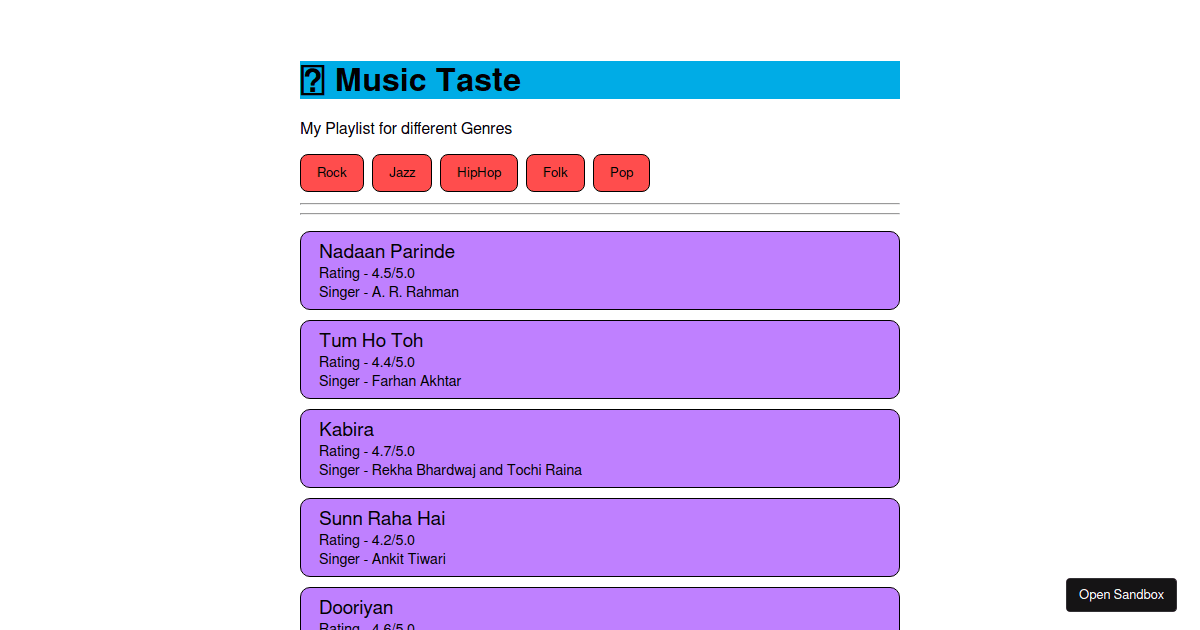Select the Sunn Raha Hai song entry
This screenshot has height=630, width=1200.
click(x=599, y=537)
